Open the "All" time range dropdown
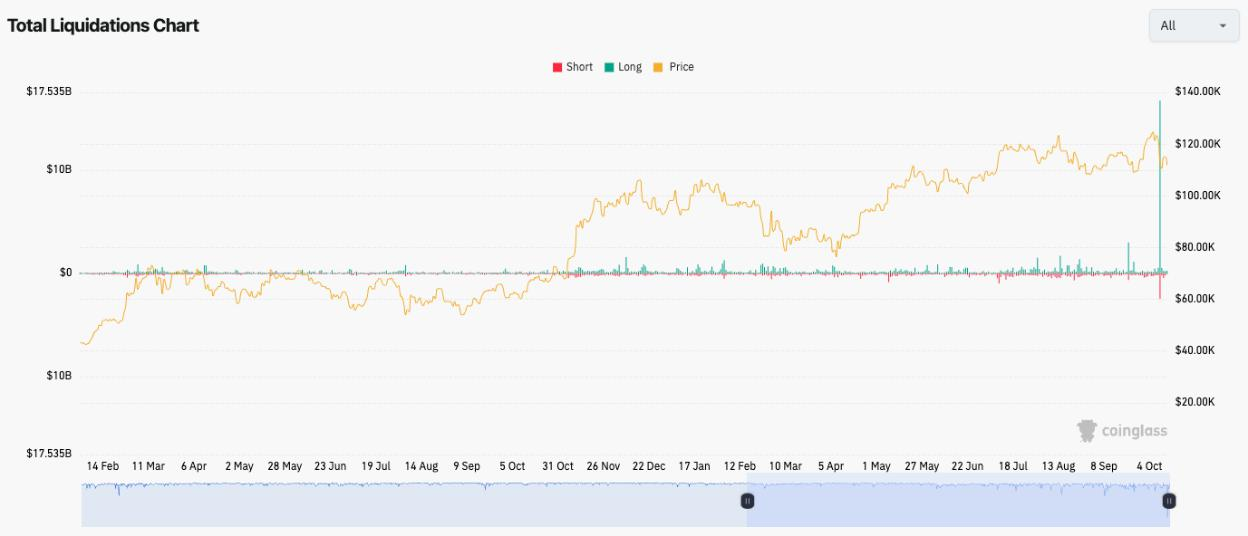Screen dimensions: 1248x536 coord(1194,26)
